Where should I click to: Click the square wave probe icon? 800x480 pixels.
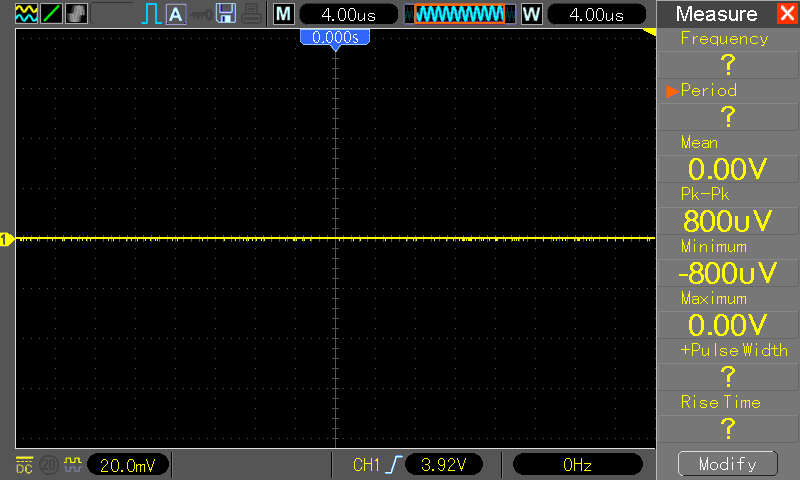[x=72, y=465]
